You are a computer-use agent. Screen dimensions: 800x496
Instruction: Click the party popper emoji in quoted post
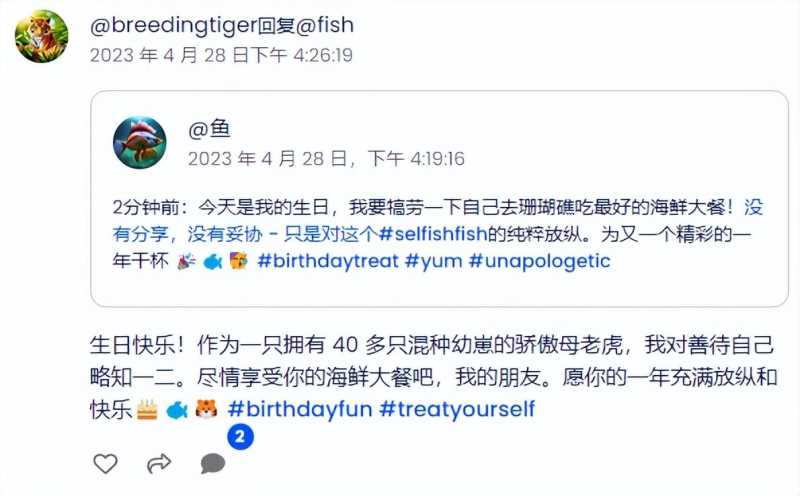(186, 262)
